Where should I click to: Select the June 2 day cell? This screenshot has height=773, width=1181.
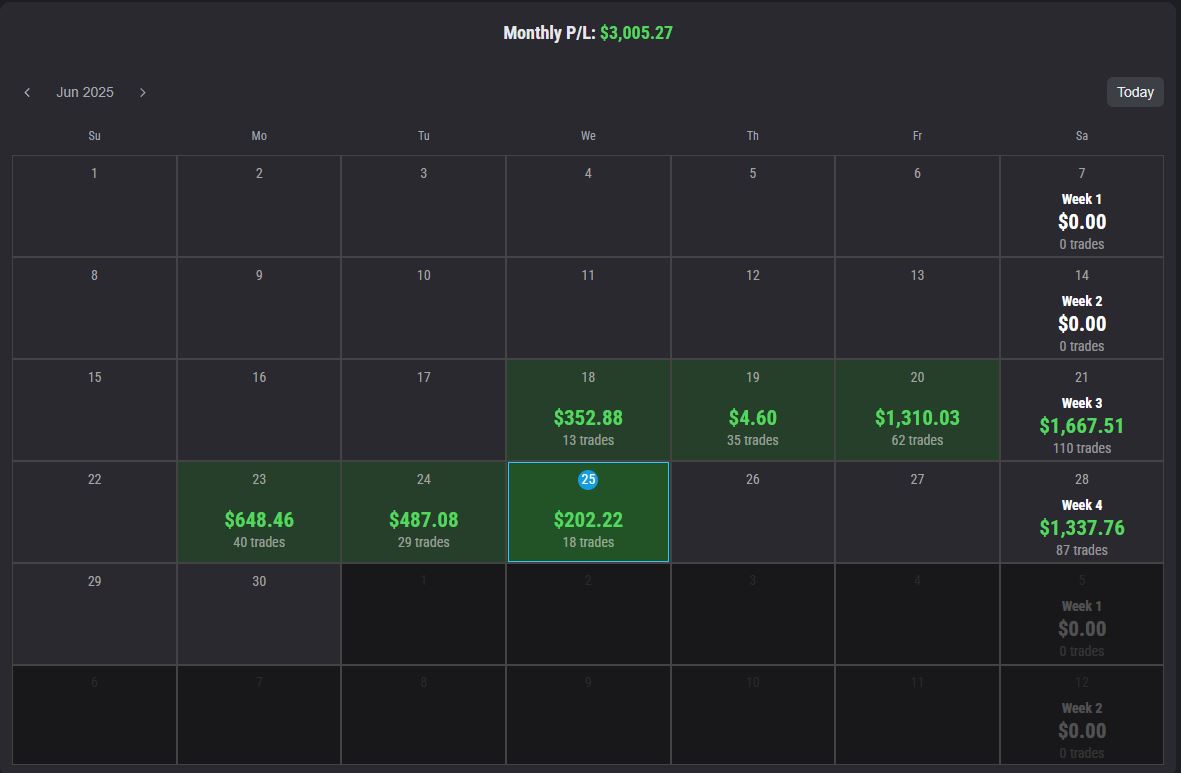[x=259, y=206]
